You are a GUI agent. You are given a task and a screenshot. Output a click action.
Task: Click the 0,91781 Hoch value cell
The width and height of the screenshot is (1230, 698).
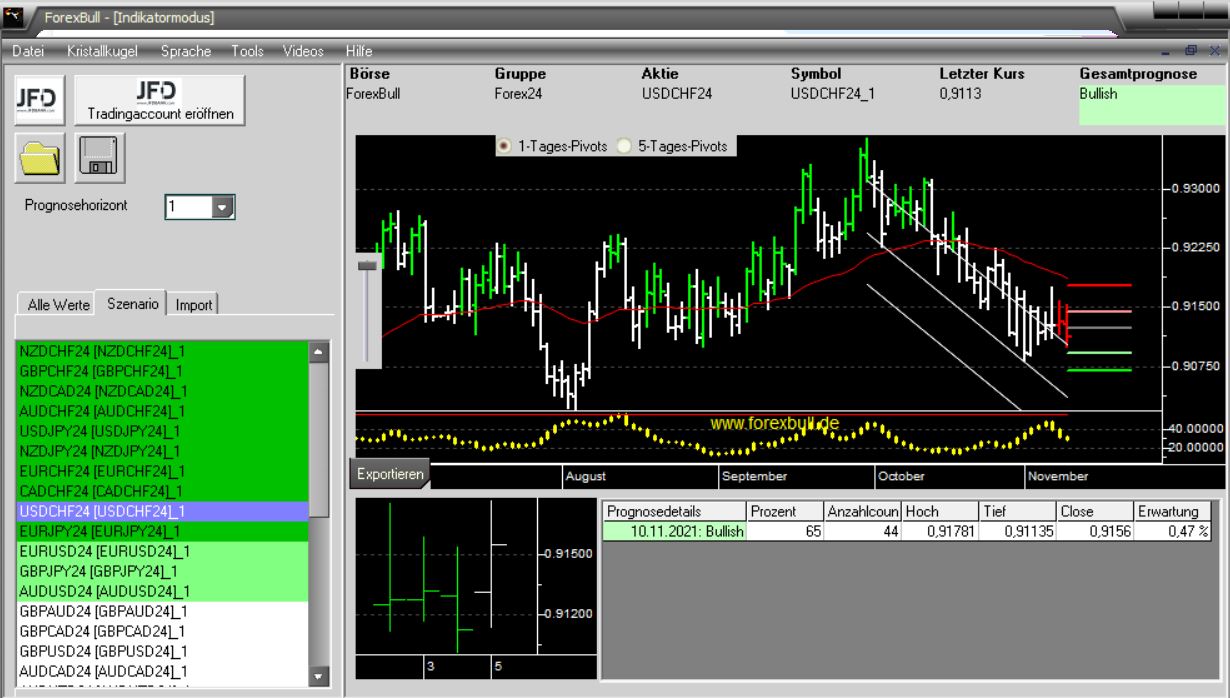[x=940, y=532]
